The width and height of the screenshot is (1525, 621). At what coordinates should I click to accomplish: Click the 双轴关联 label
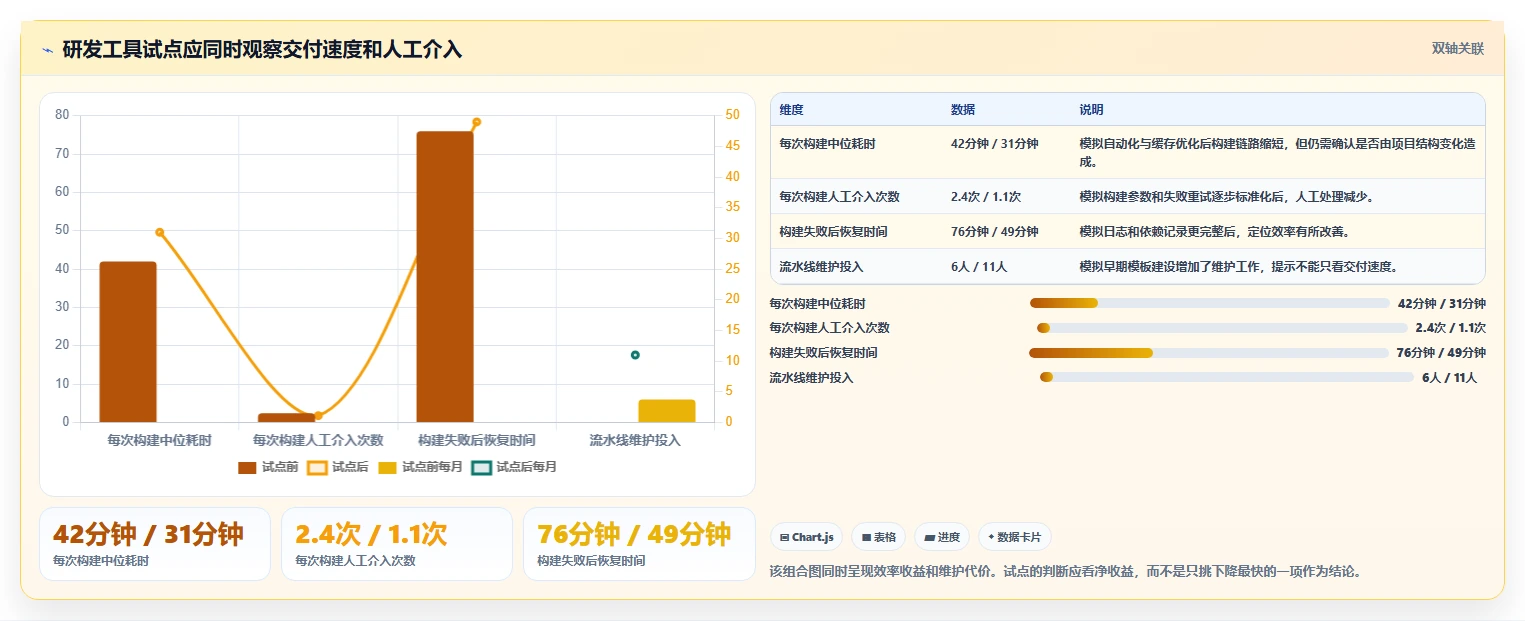(1458, 49)
